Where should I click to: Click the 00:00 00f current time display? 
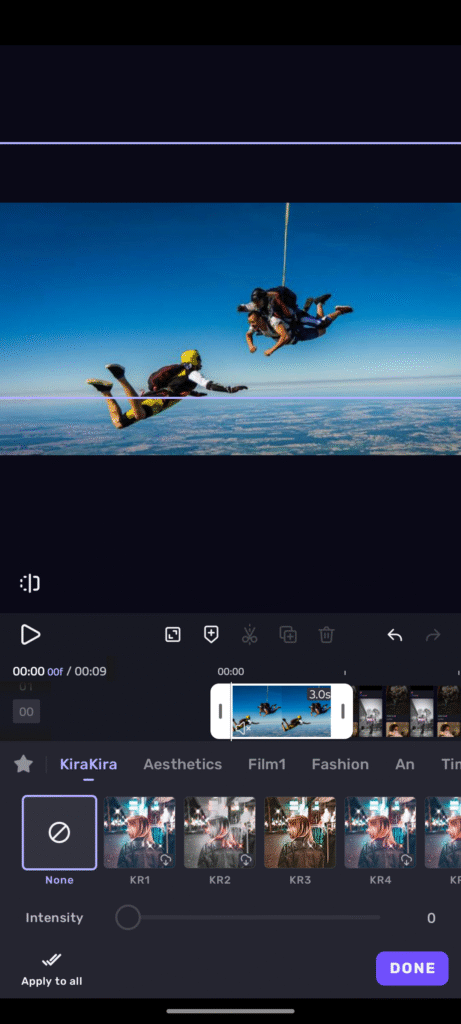click(38, 671)
